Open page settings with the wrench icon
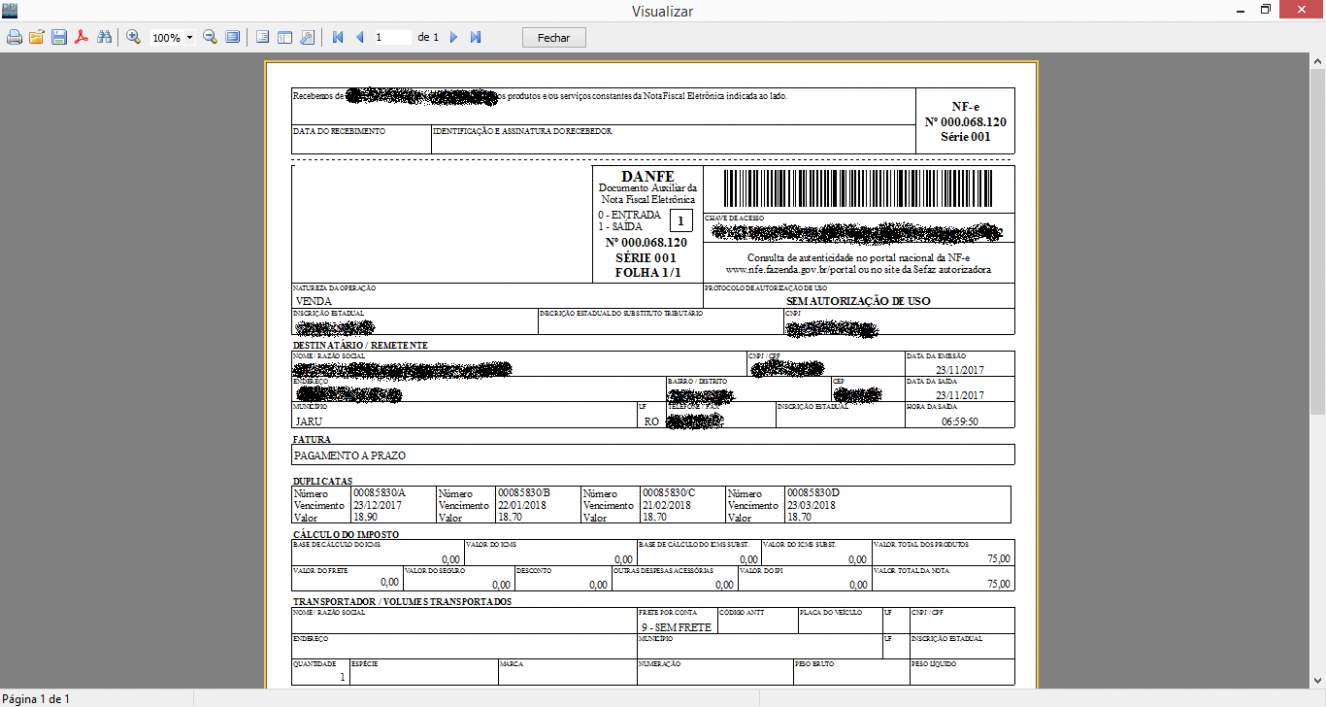The width and height of the screenshot is (1326, 707). (x=307, y=37)
